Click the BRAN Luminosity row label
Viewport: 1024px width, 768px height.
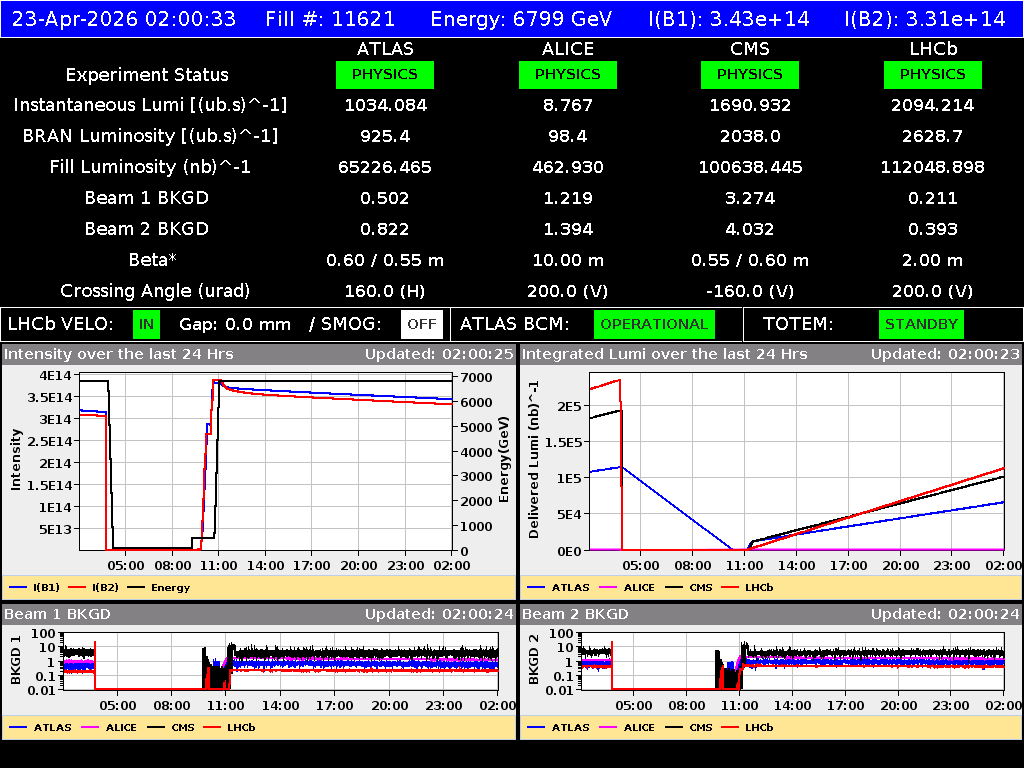click(150, 136)
